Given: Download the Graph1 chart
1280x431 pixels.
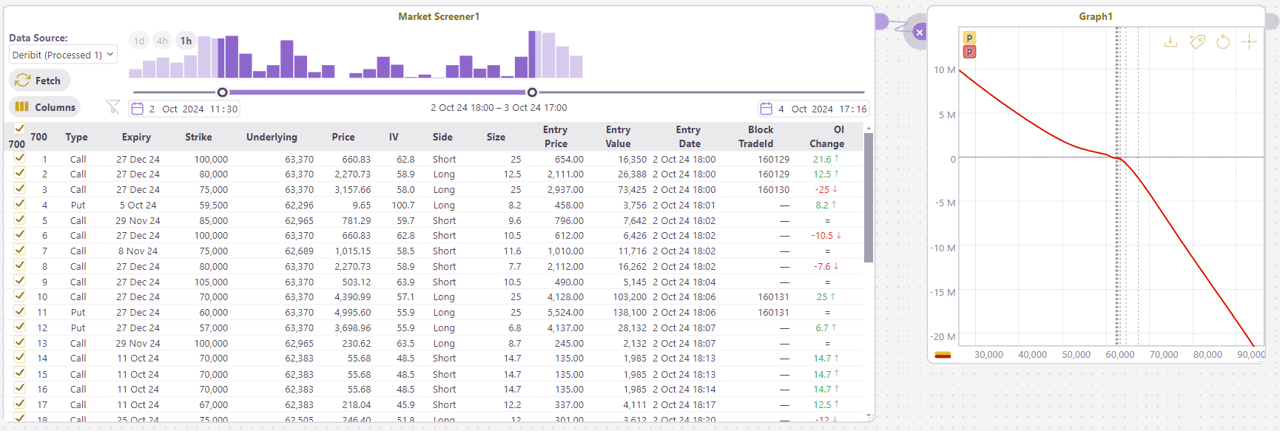Looking at the screenshot, I should 1171,42.
